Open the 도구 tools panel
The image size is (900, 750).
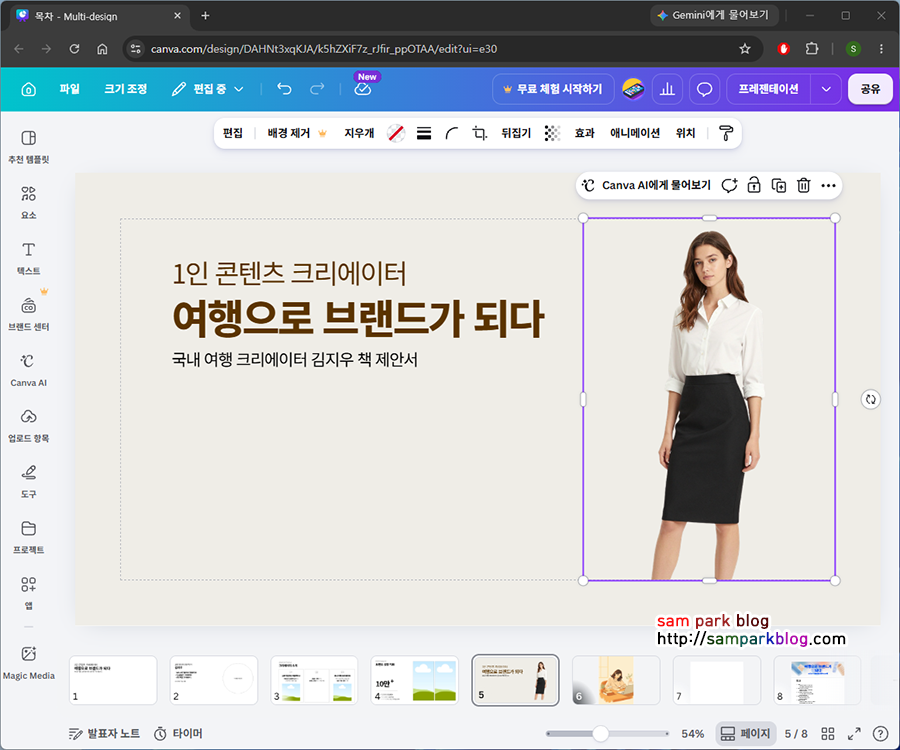pyautogui.click(x=29, y=481)
